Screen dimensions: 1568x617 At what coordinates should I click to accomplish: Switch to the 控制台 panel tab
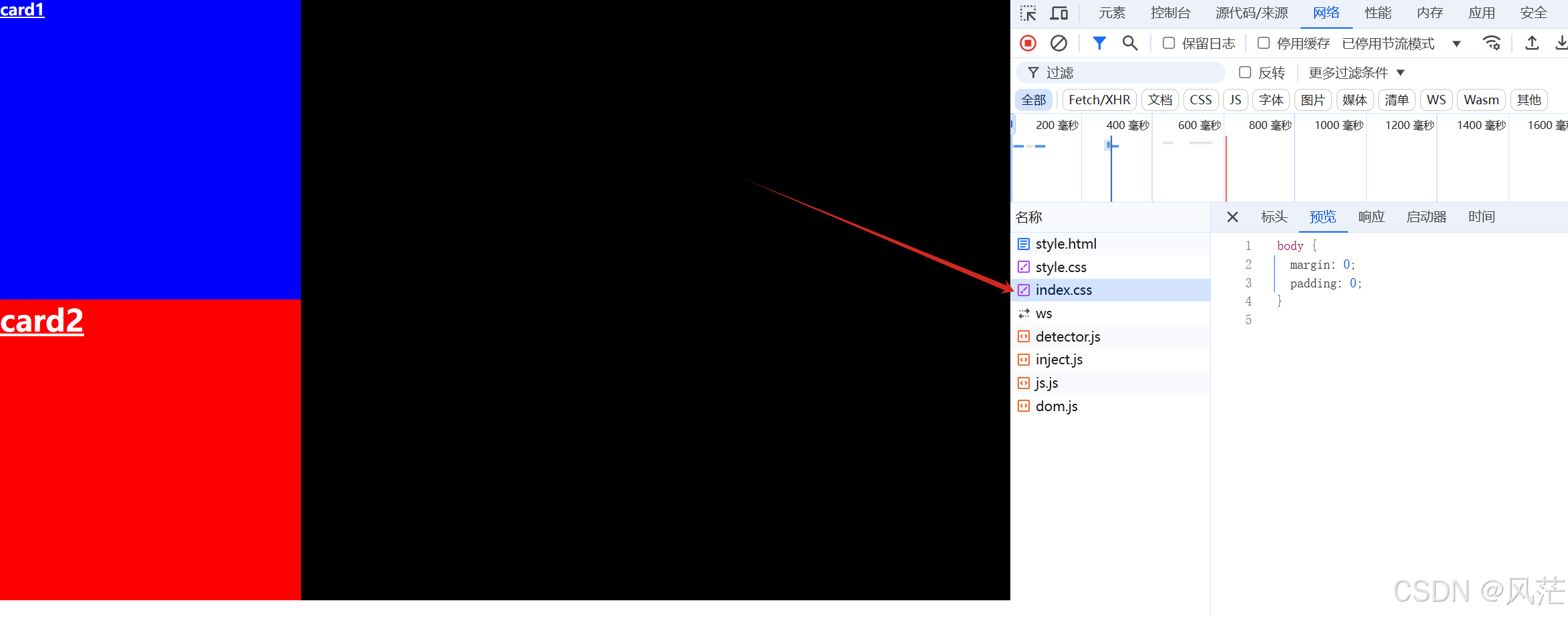[x=1171, y=13]
